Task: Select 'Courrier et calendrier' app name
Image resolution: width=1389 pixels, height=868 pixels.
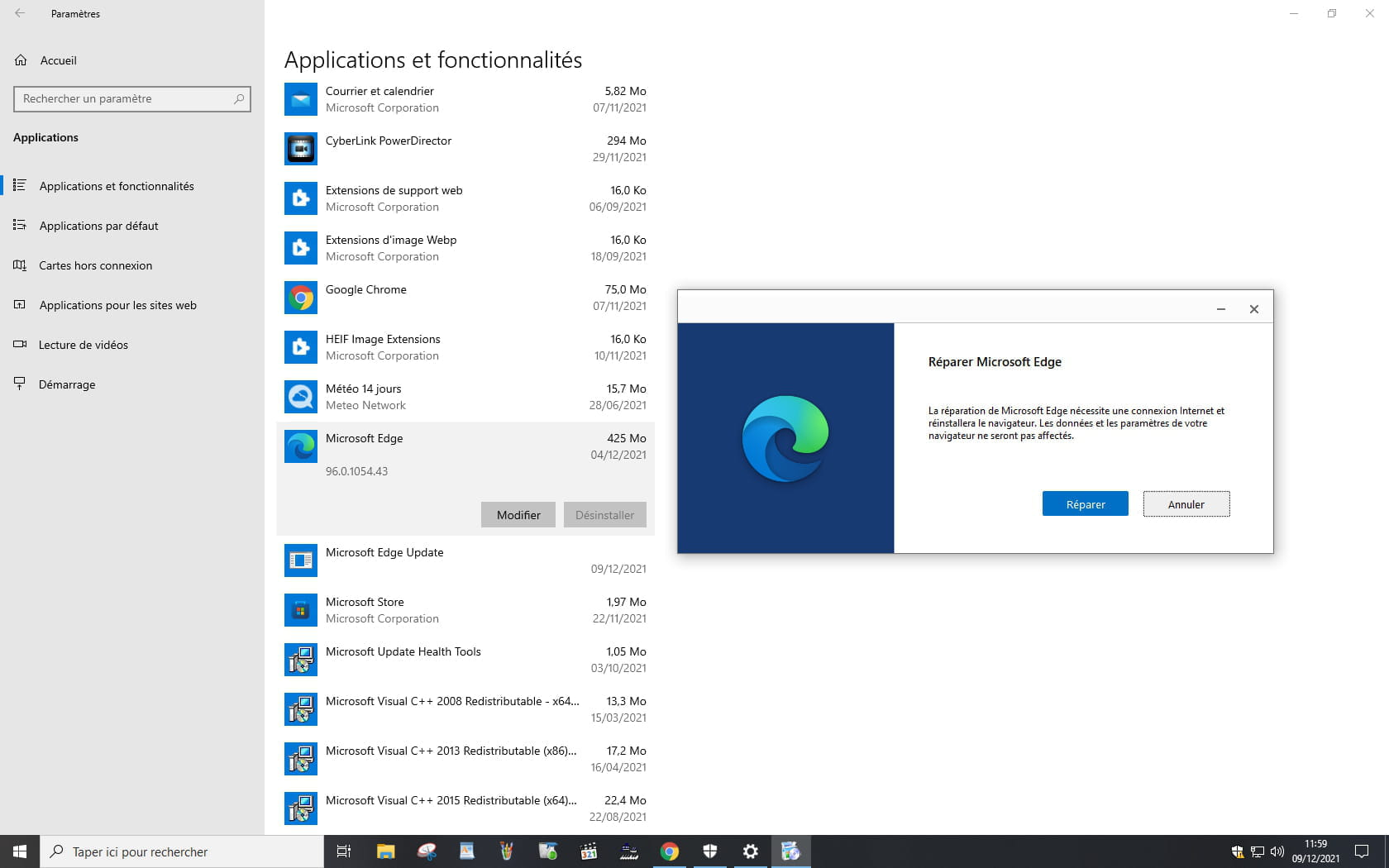Action: point(379,91)
